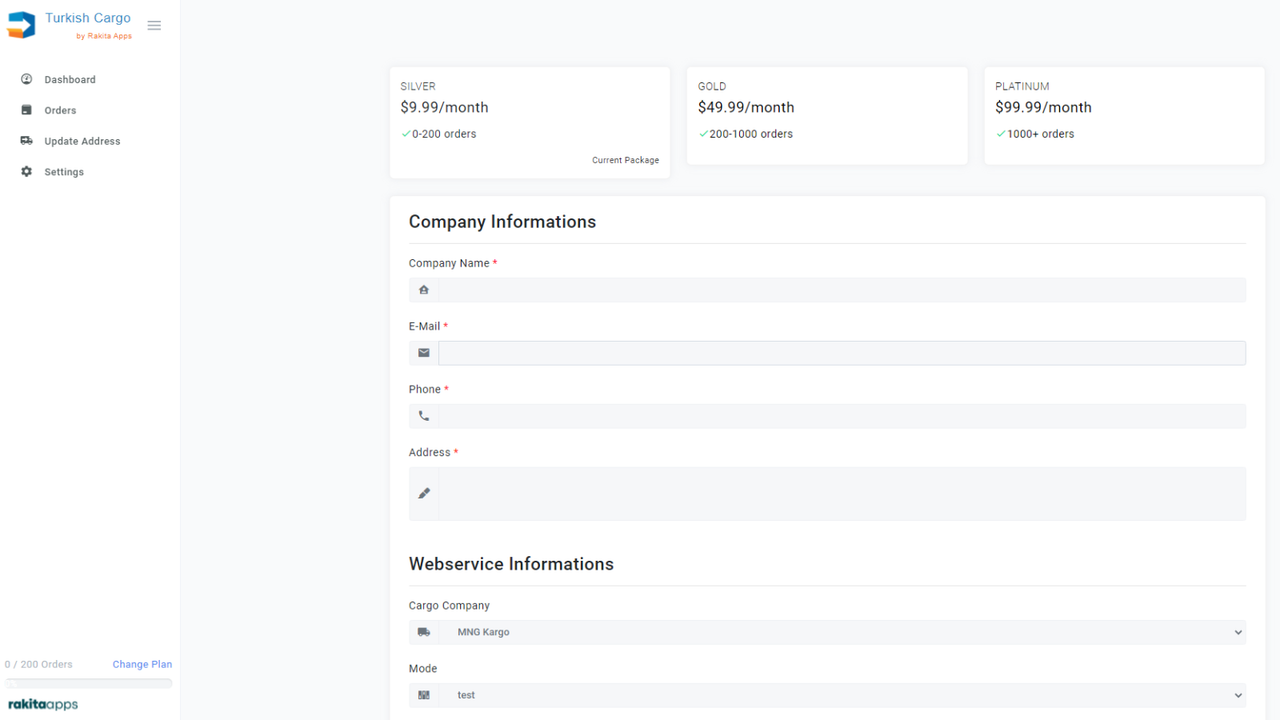Screen dimensions: 1280x720
Task: Click the 200-1000 orders text
Action: [751, 134]
